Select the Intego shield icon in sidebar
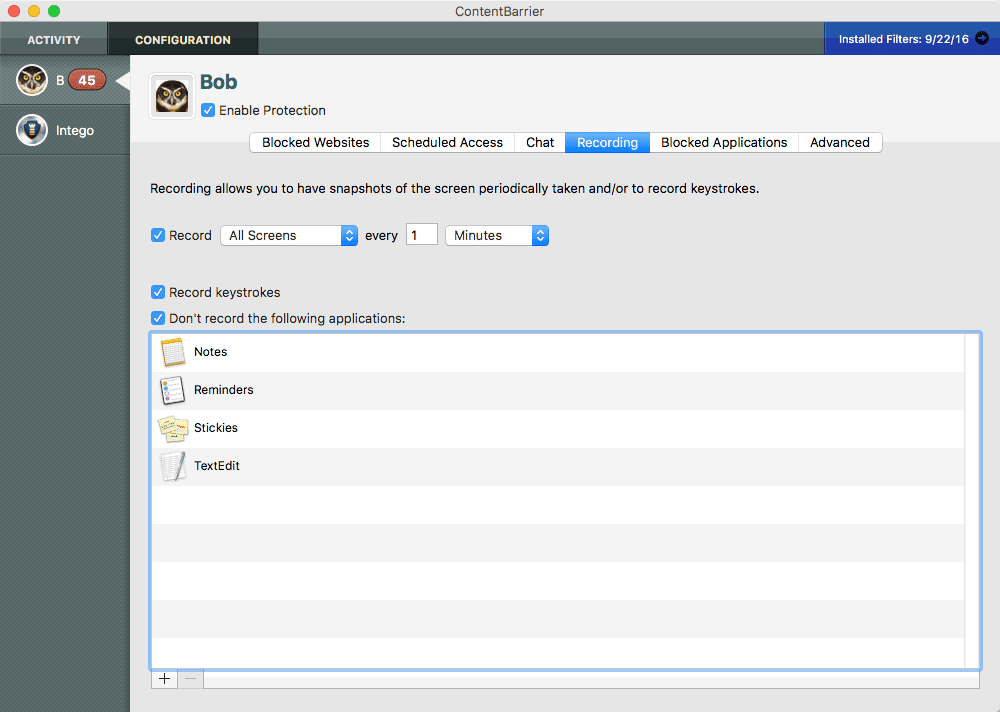 32,130
